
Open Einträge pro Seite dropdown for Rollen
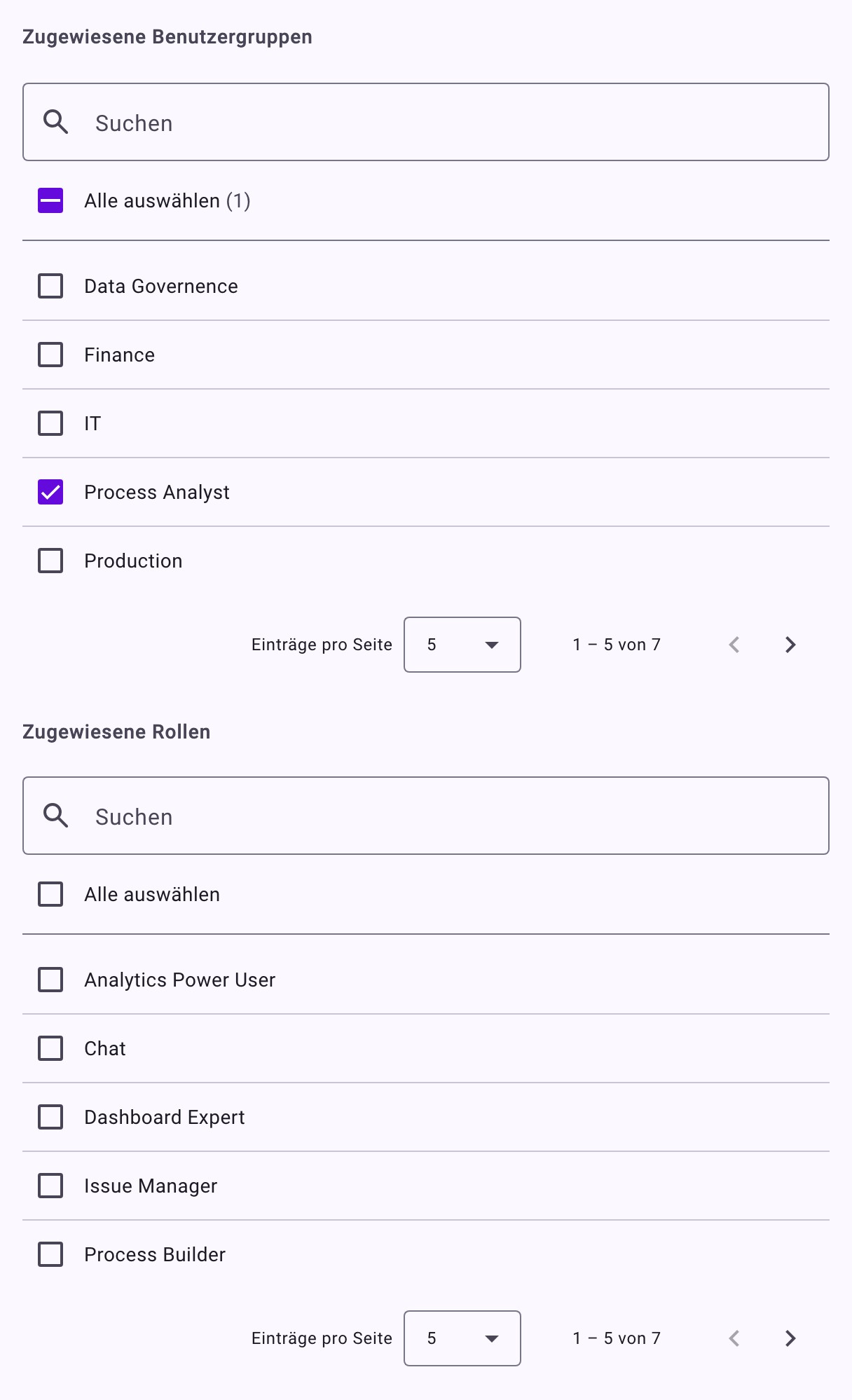click(x=462, y=1338)
